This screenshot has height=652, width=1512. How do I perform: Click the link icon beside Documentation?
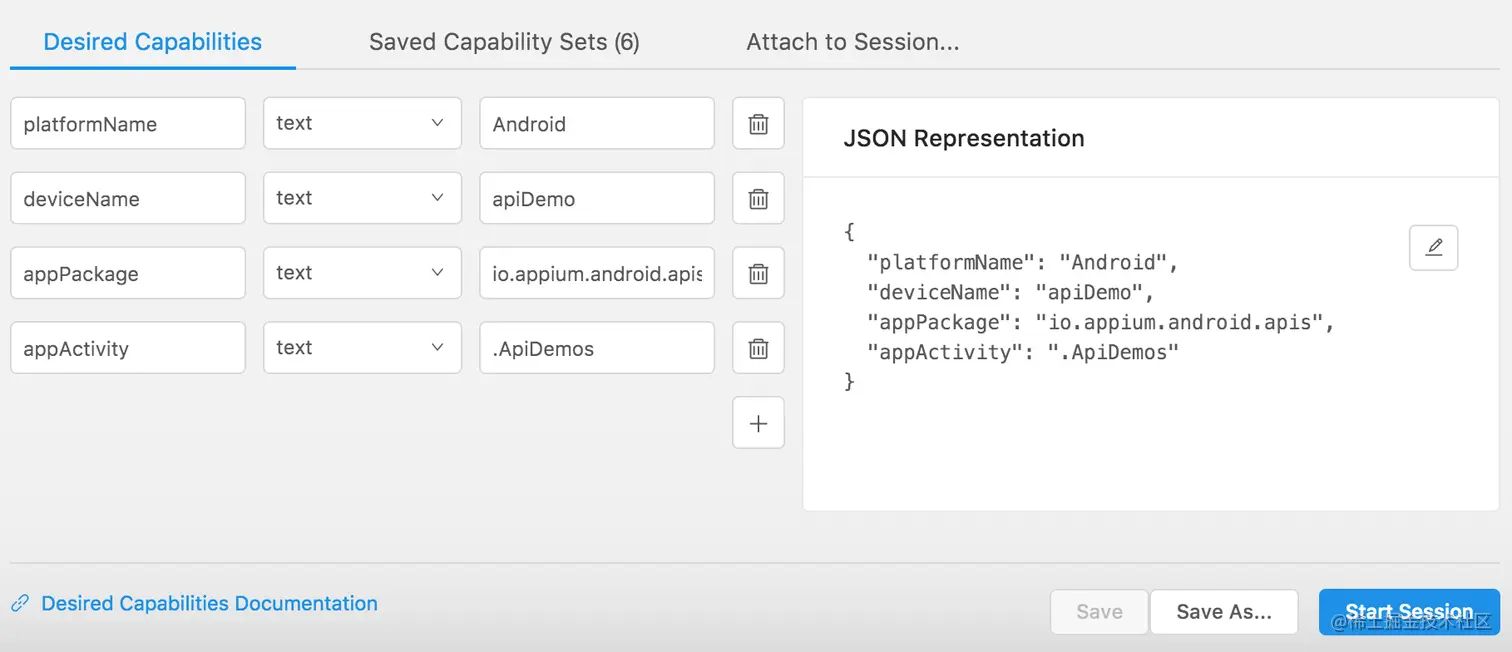20,604
